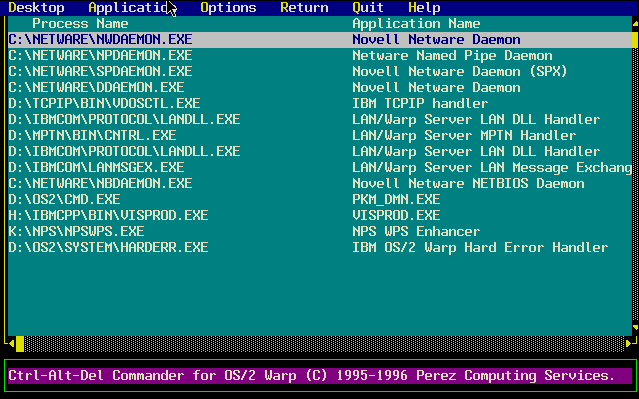Click application name Netware Named Pipe Daemon
Viewport: 639px width, 399px height.
(452, 55)
